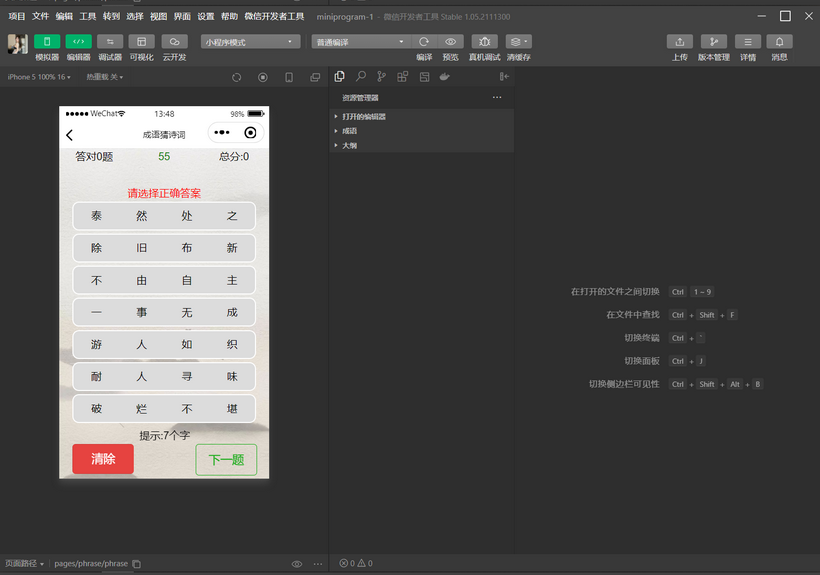Image resolution: width=820 pixels, height=575 pixels.
Task: Choose the answer 破烂不堪
Action: point(164,408)
